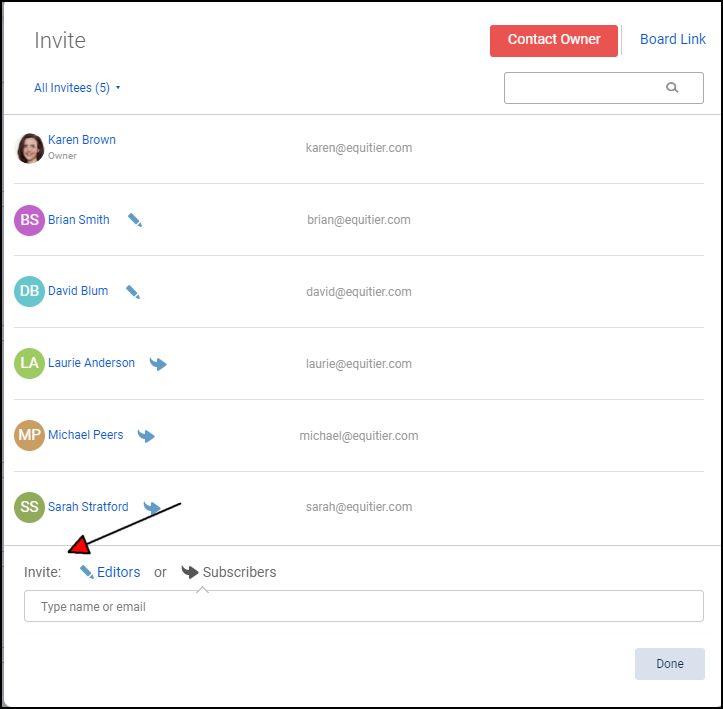The height and width of the screenshot is (709, 723).
Task: Click the subscriber arrow icon beside Sarah Stratford
Action: coord(152,508)
